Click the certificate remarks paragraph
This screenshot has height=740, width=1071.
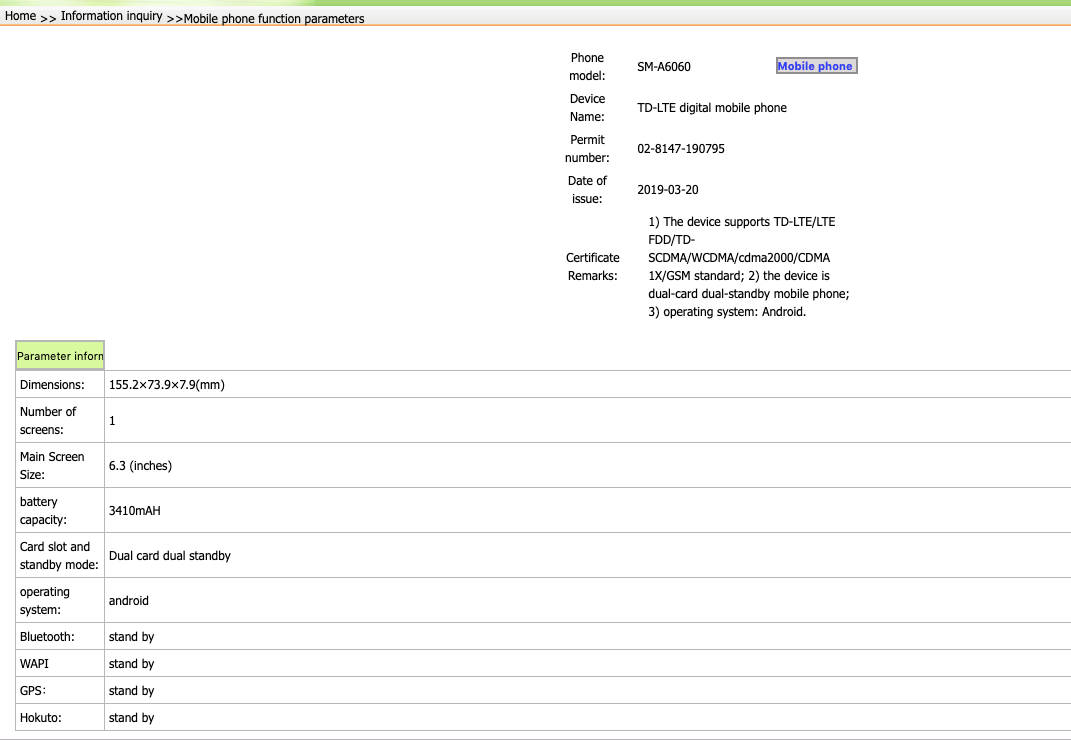[x=748, y=267]
